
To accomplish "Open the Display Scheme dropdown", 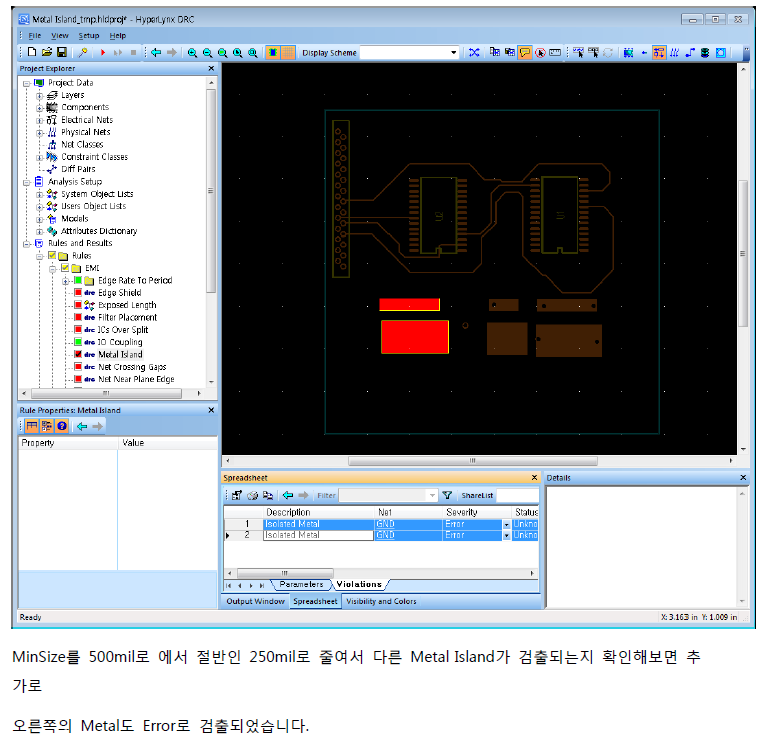I will pos(453,52).
